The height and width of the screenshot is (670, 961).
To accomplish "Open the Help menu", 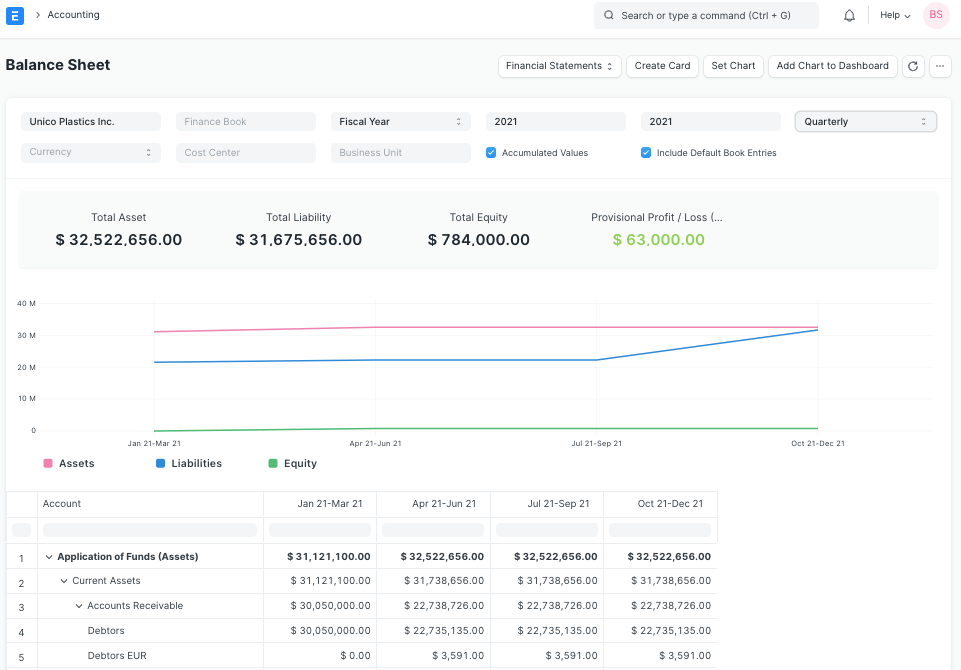I will [891, 15].
